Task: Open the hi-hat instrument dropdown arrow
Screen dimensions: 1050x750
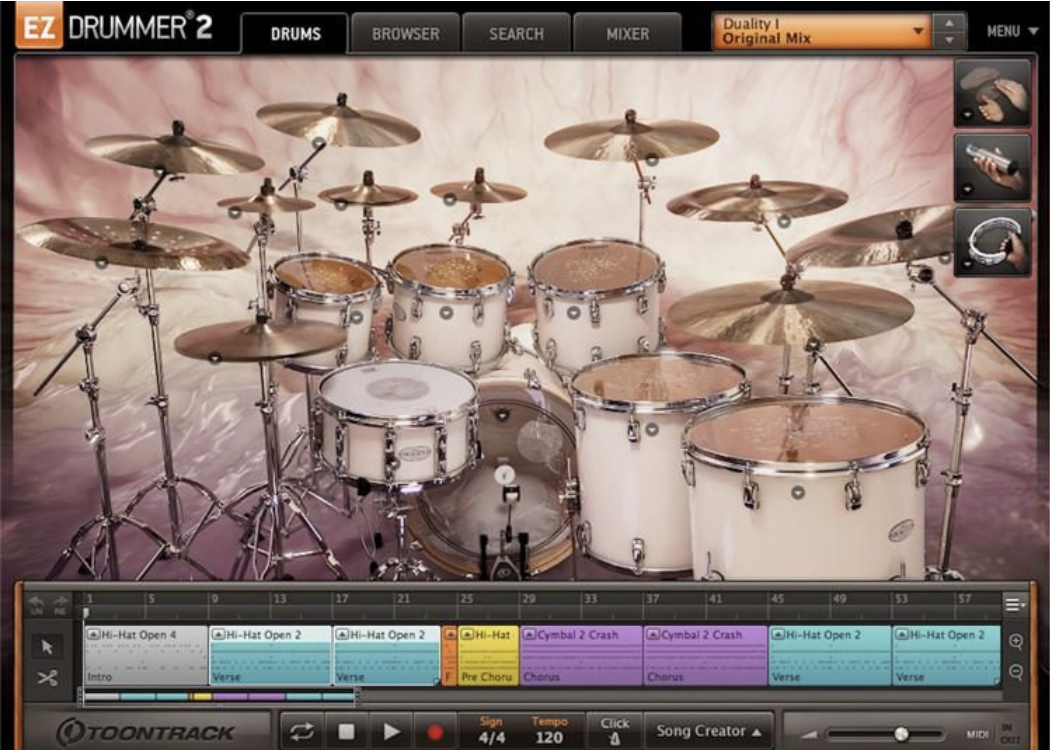Action: (x=214, y=358)
